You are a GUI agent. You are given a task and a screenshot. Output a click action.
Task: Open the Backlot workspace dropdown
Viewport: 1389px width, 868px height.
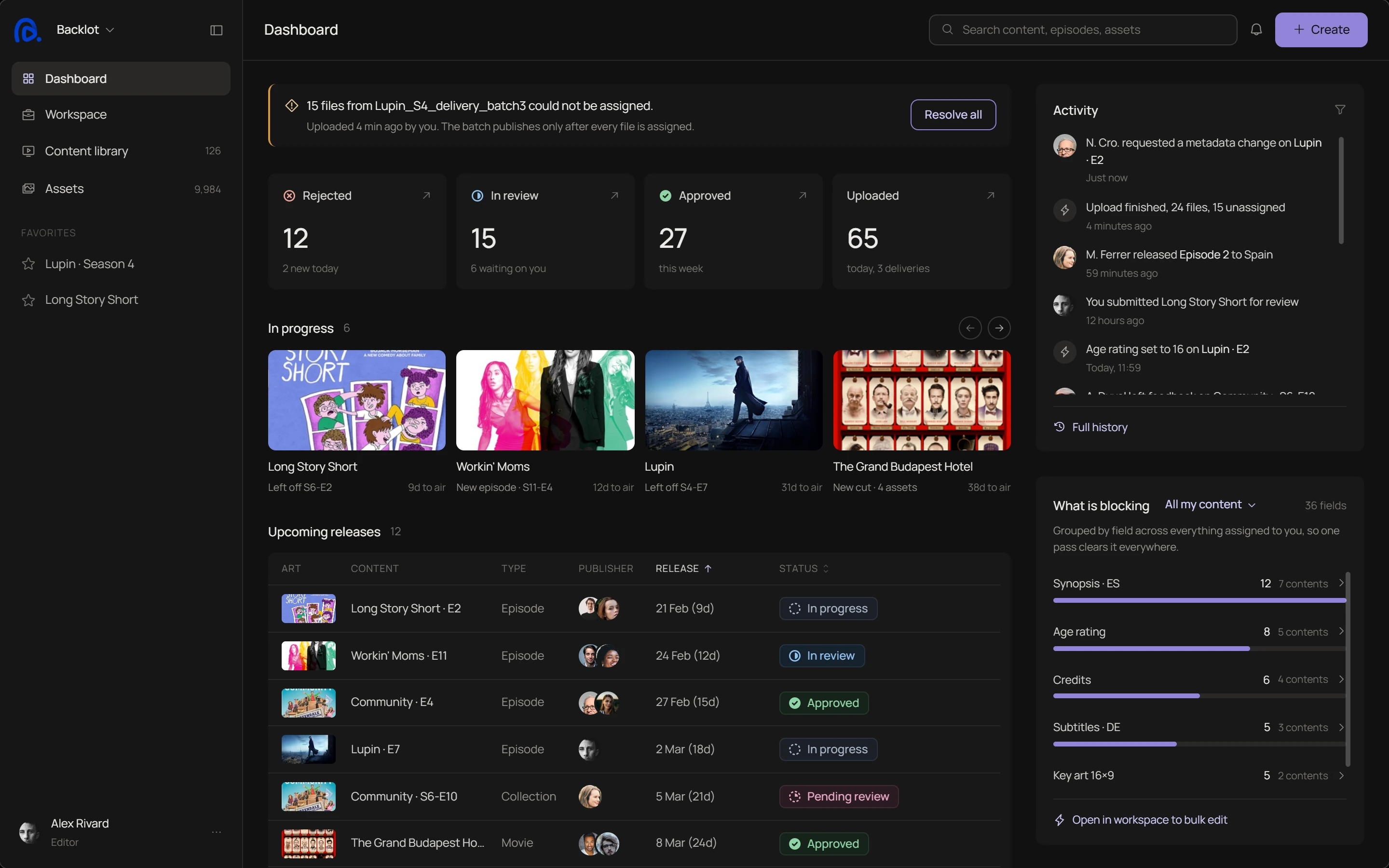[x=85, y=30]
